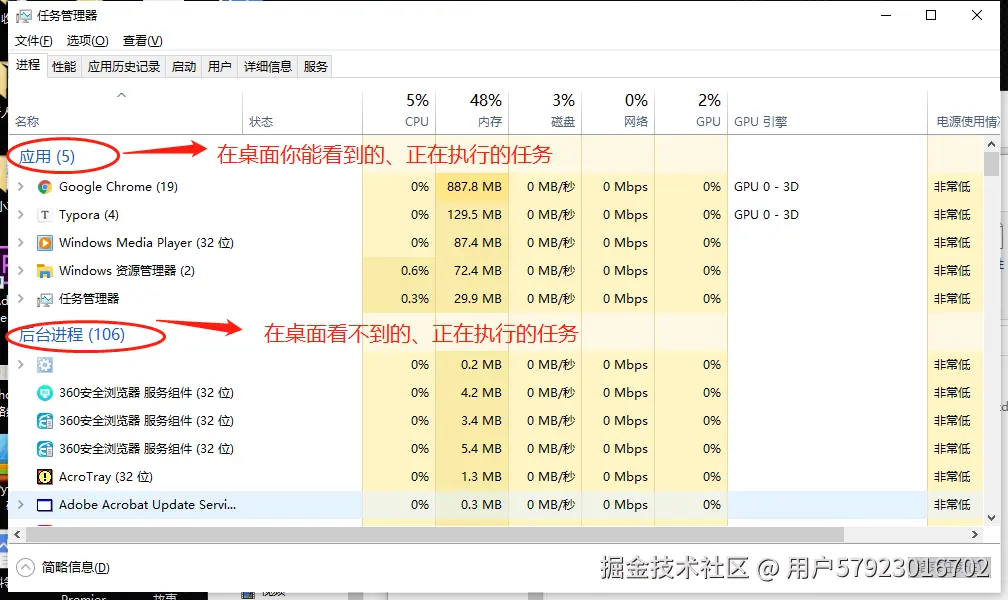Switch to the 服务 tab
1008x600 pixels.
click(x=315, y=66)
